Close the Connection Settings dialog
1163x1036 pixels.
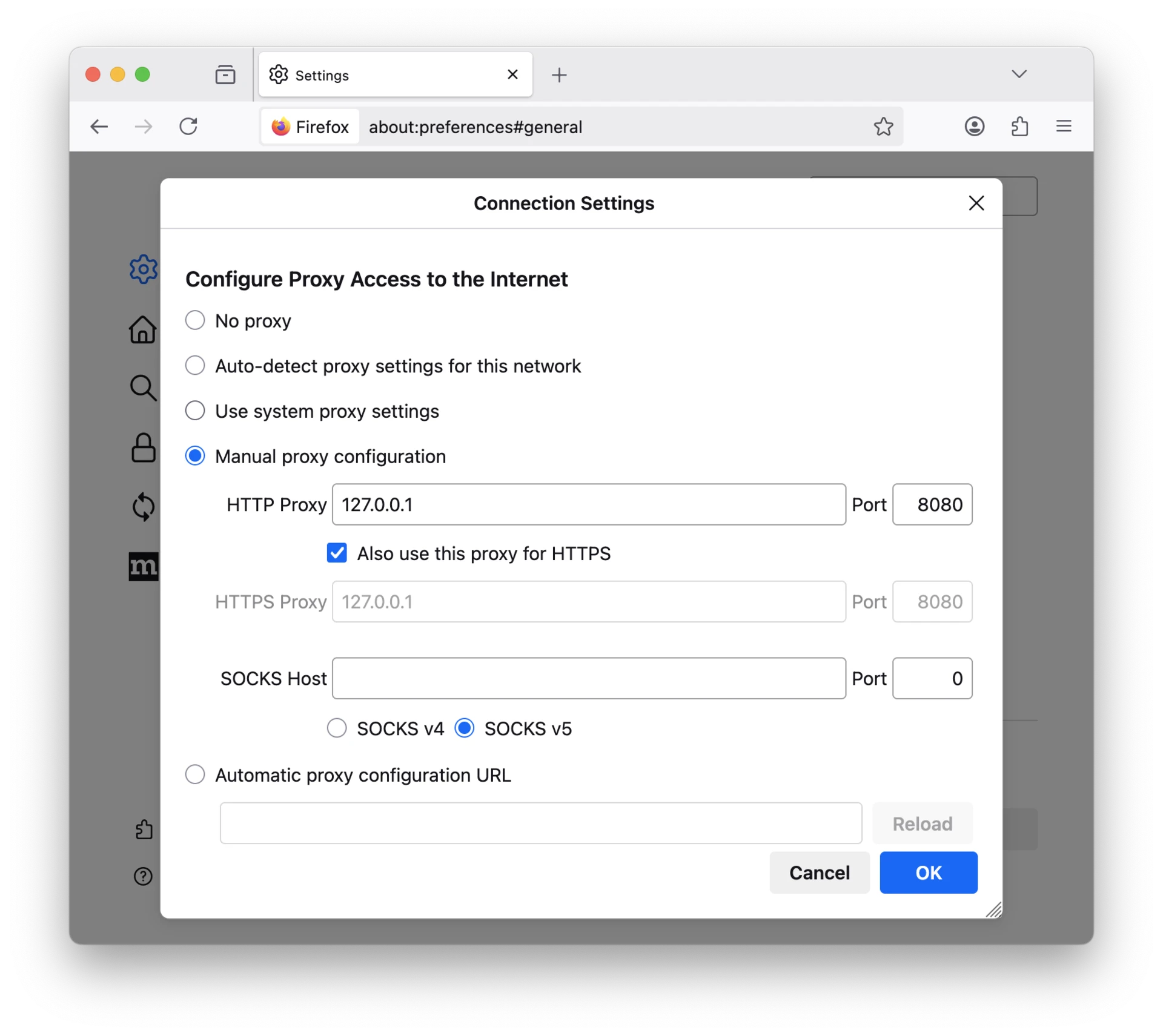coord(976,203)
